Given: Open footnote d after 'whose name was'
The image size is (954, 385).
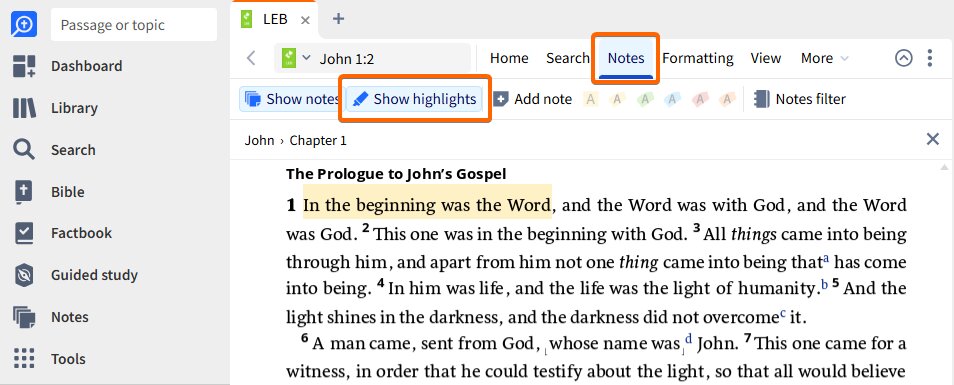Looking at the screenshot, I should click(x=689, y=339).
